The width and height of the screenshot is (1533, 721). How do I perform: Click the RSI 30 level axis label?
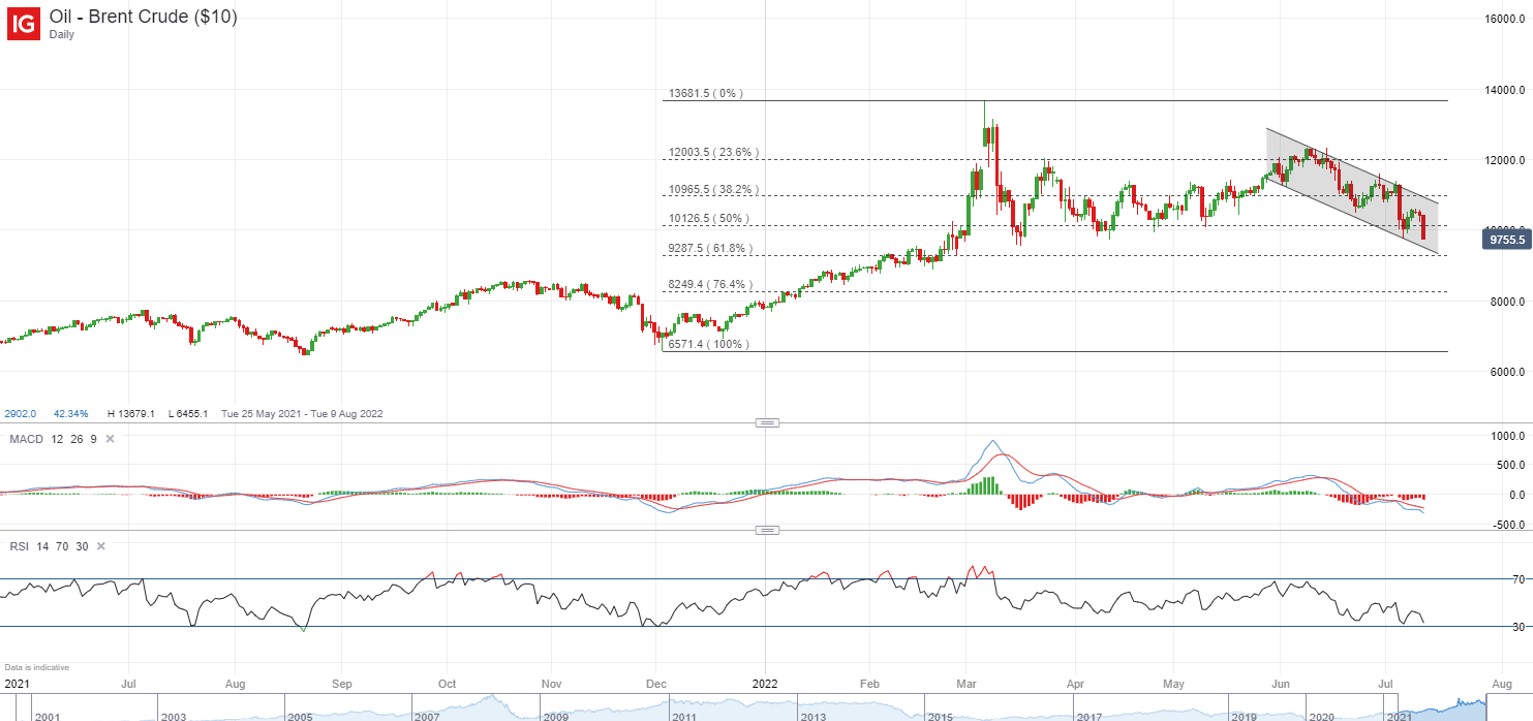(x=1517, y=627)
